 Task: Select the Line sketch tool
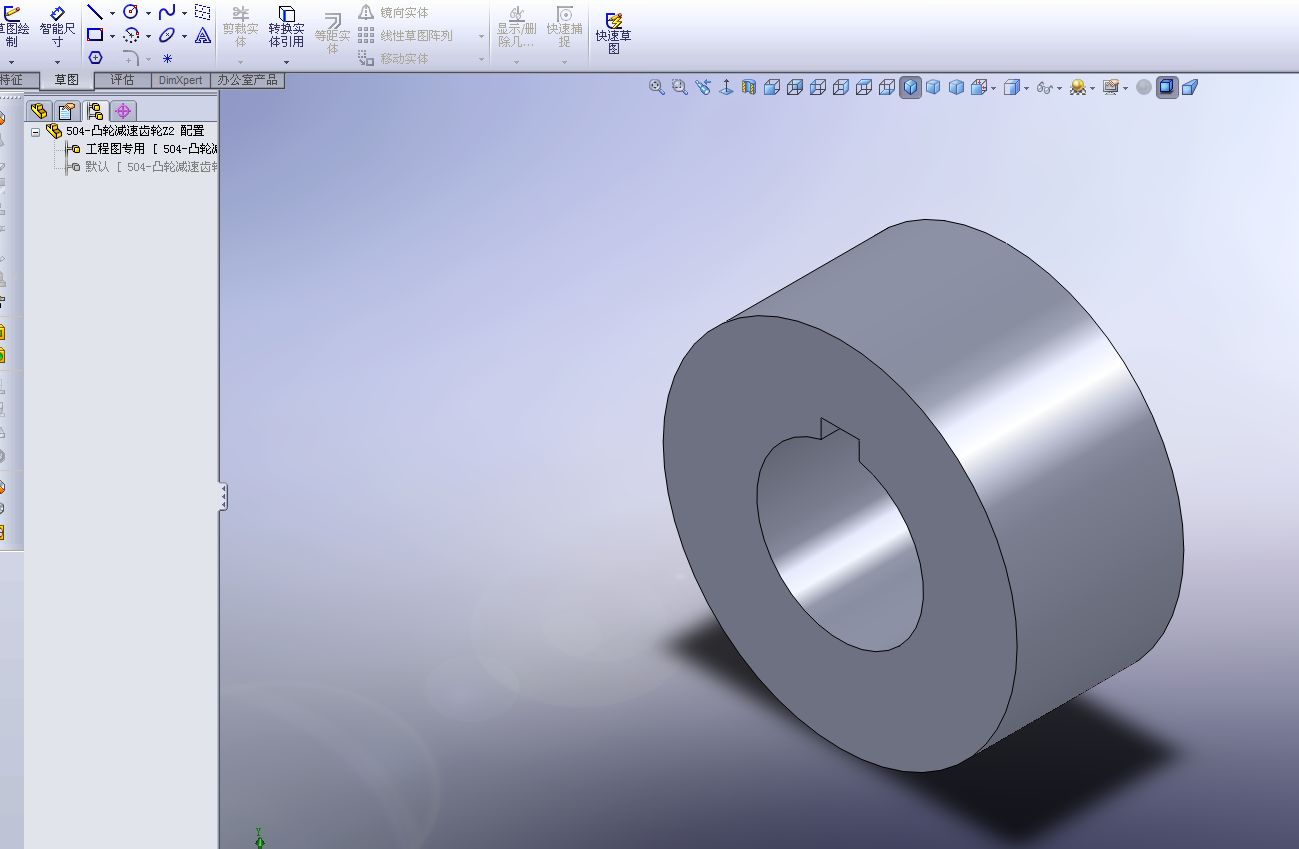click(x=95, y=12)
